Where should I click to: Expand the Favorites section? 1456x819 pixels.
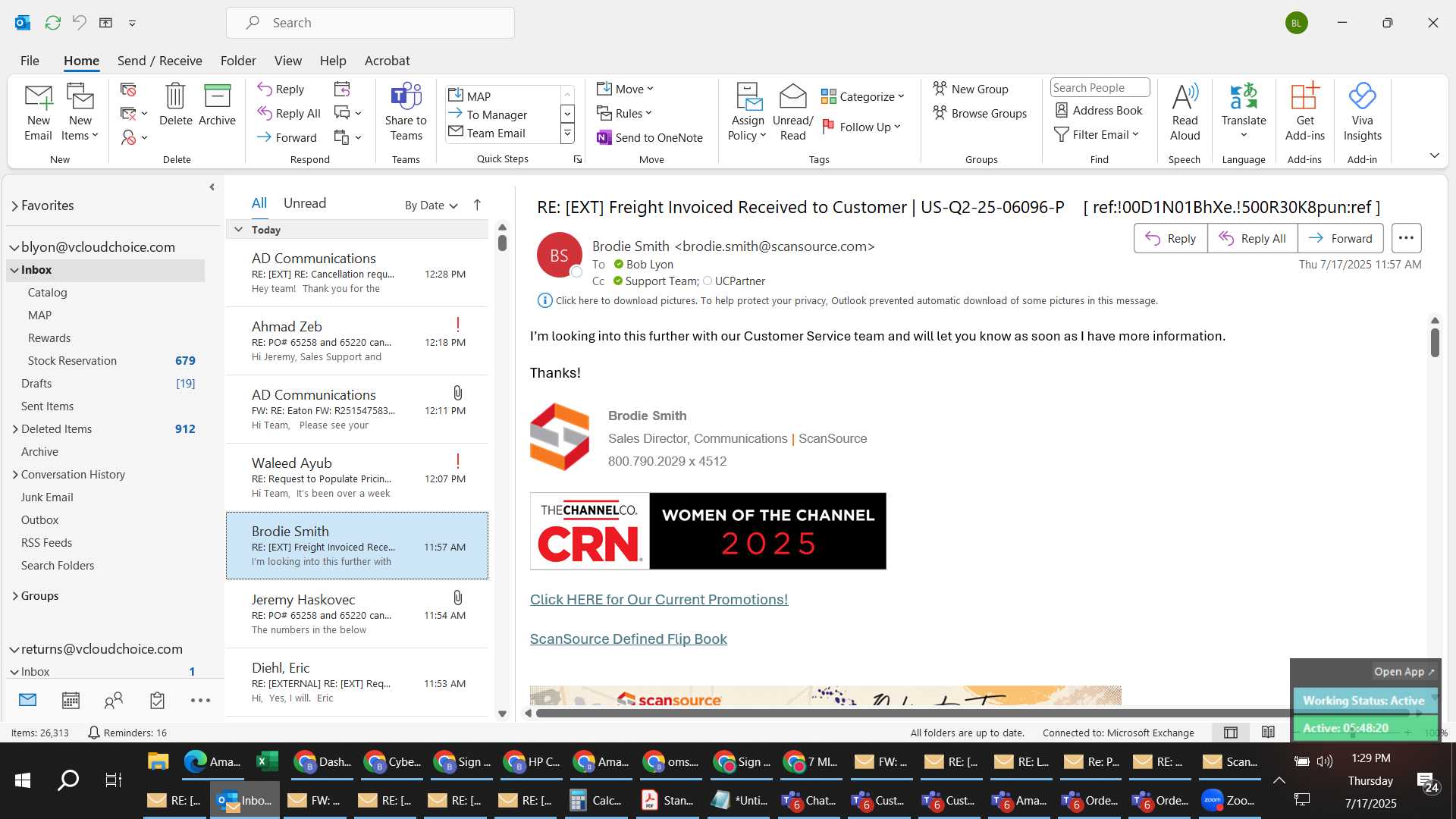pos(14,206)
